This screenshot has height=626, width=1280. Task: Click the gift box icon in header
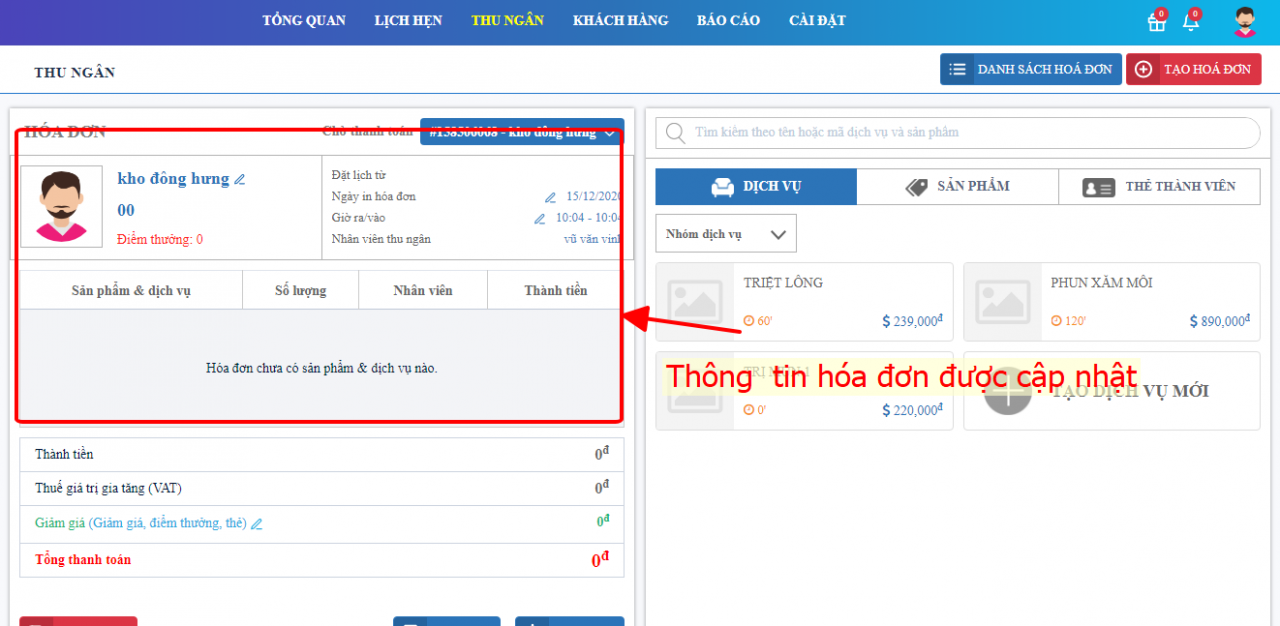(1156, 22)
